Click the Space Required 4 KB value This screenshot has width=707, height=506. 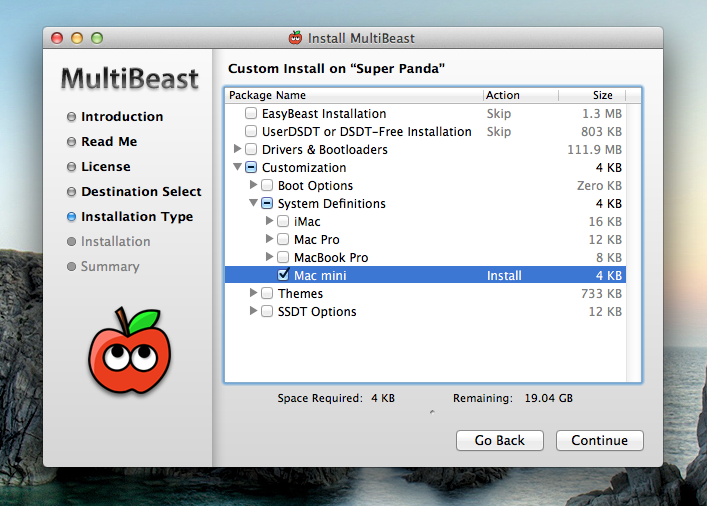pos(383,398)
